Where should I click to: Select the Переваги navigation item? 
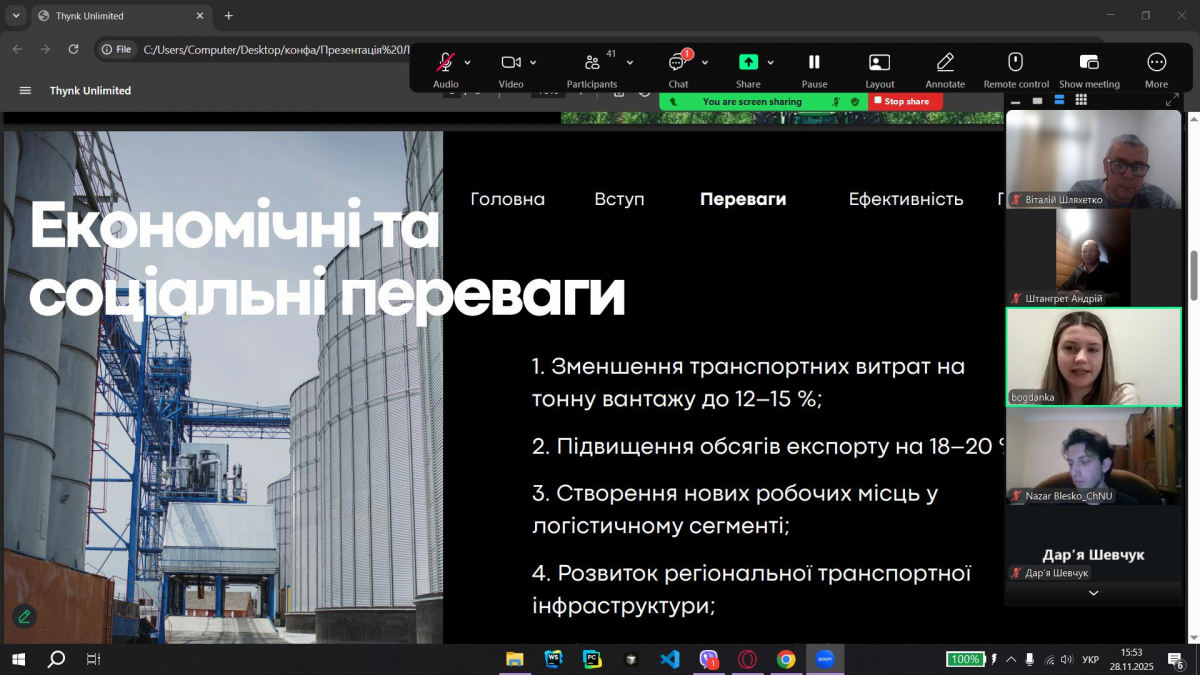(x=743, y=199)
